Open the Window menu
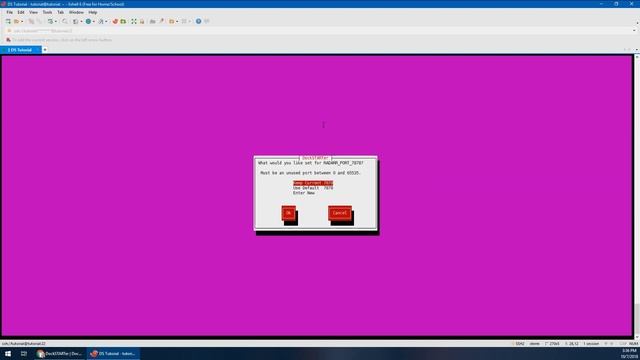The image size is (640, 360). [76, 12]
